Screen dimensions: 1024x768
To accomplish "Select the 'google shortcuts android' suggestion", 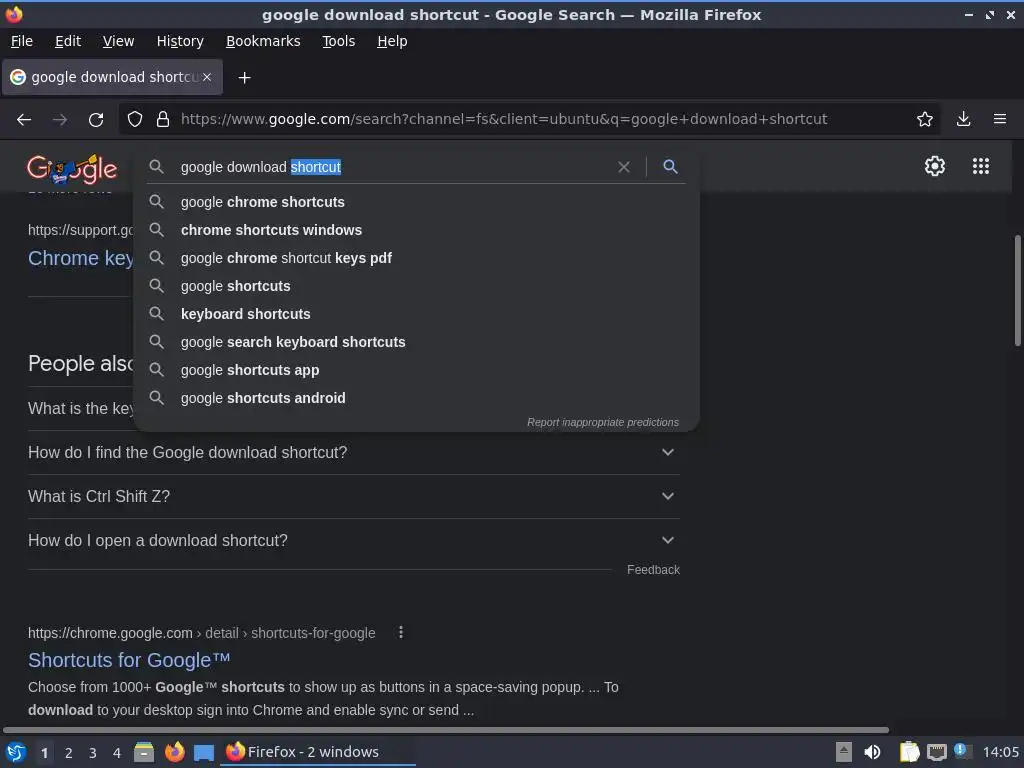I will [416, 398].
